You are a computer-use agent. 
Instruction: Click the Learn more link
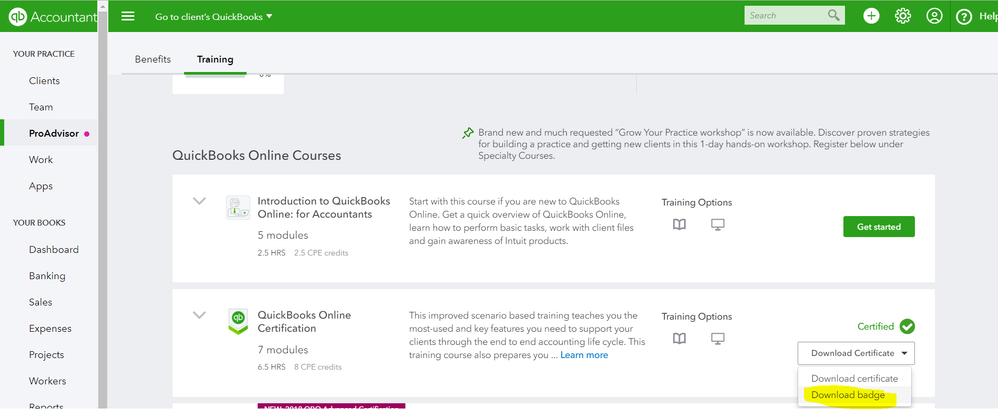coord(584,355)
